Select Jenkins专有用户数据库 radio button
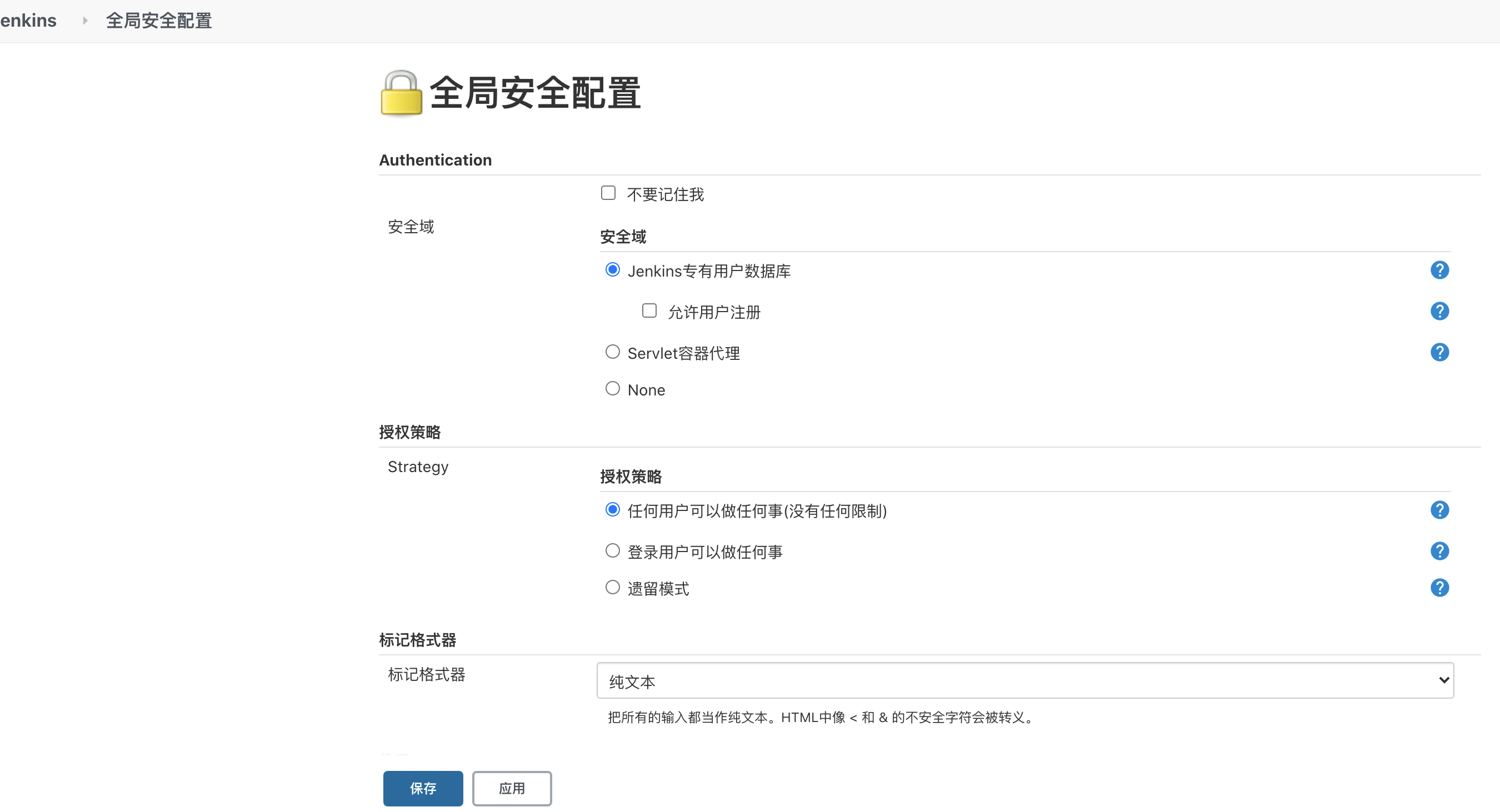This screenshot has height=812, width=1500. click(x=612, y=270)
